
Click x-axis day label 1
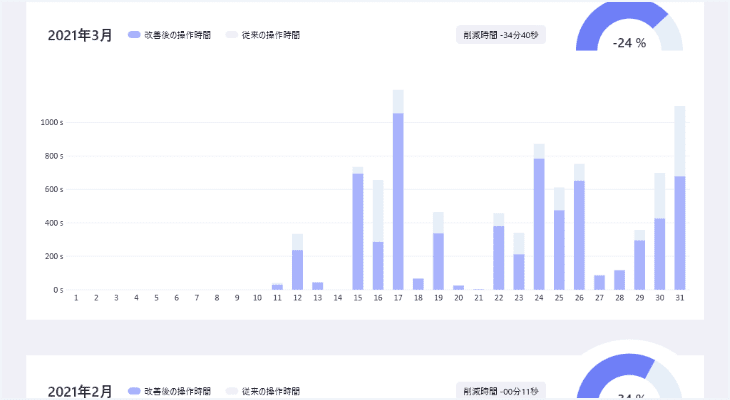click(76, 298)
